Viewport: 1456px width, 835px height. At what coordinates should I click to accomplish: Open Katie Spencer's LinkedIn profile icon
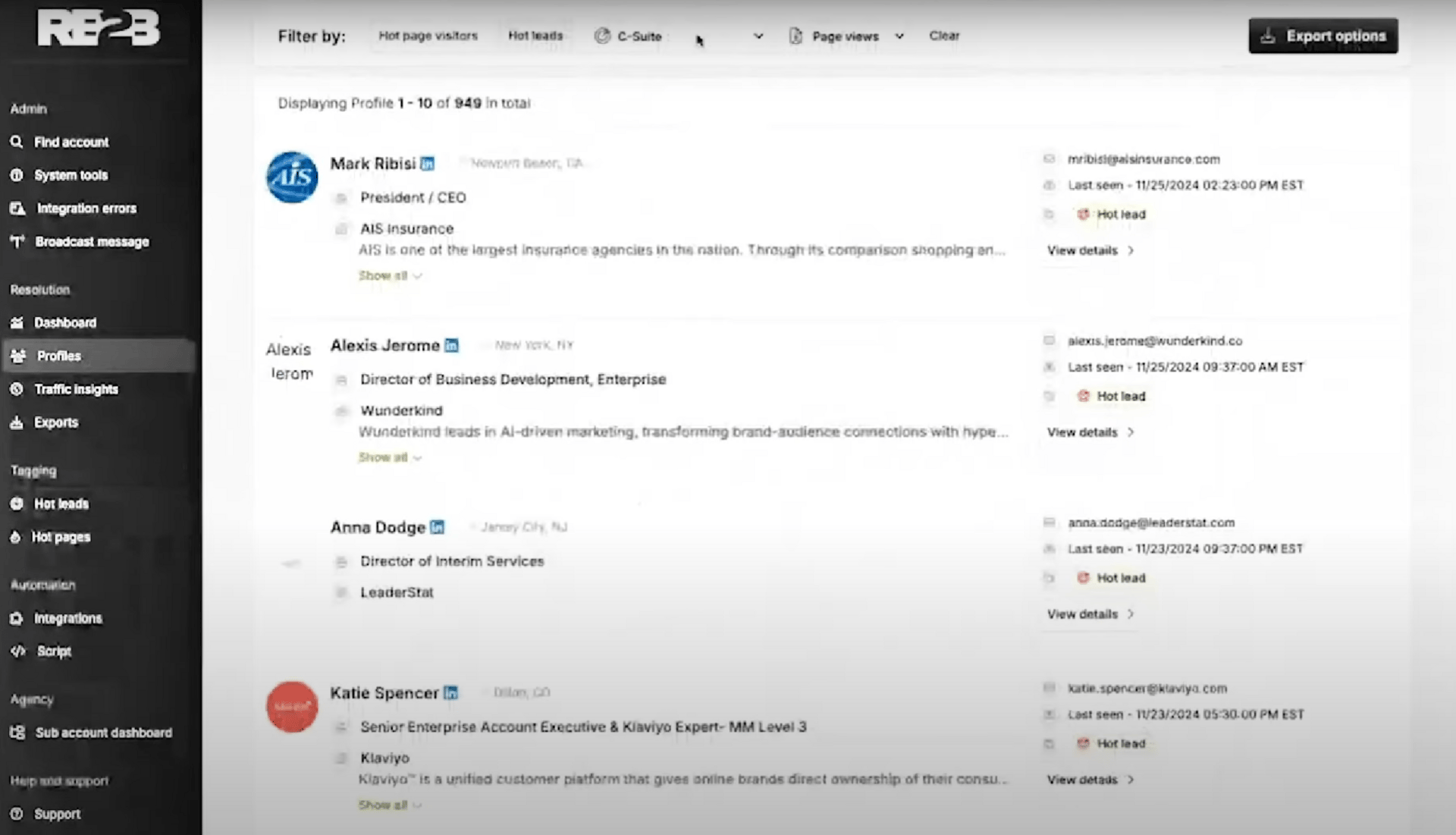coord(450,693)
